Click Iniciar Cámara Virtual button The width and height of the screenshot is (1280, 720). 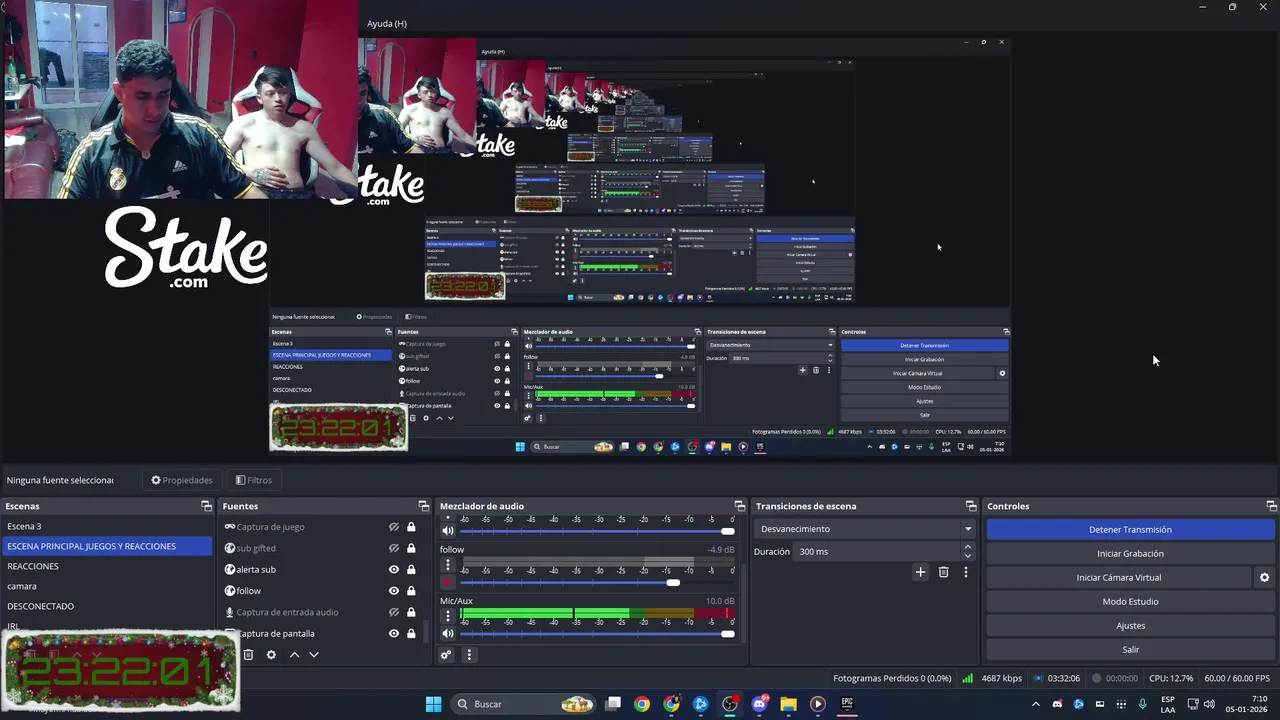click(1119, 577)
